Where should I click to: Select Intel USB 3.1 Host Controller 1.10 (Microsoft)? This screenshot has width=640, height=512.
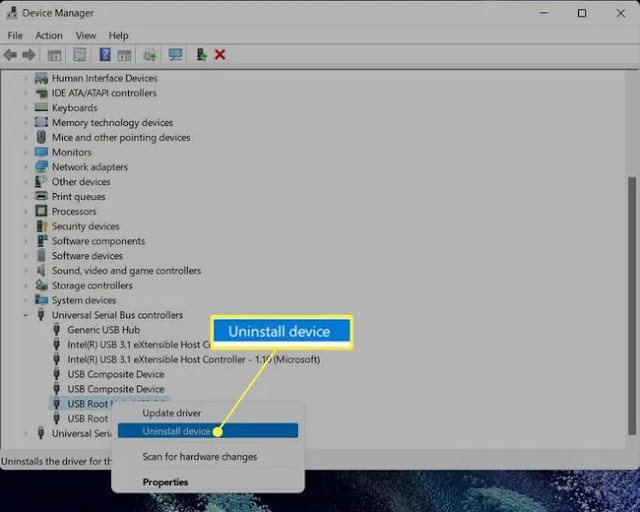[x=193, y=359]
